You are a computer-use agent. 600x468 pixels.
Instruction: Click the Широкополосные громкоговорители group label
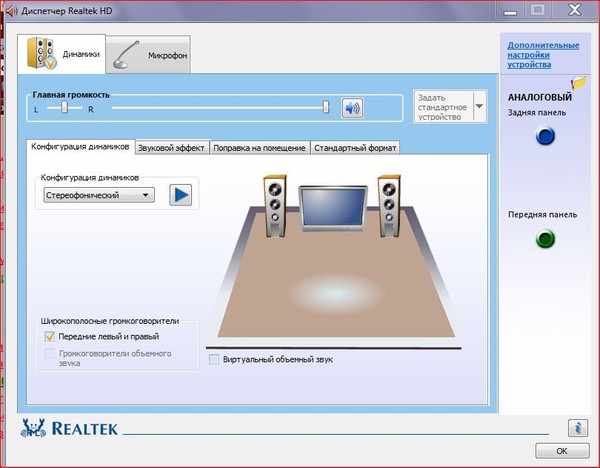tap(110, 321)
